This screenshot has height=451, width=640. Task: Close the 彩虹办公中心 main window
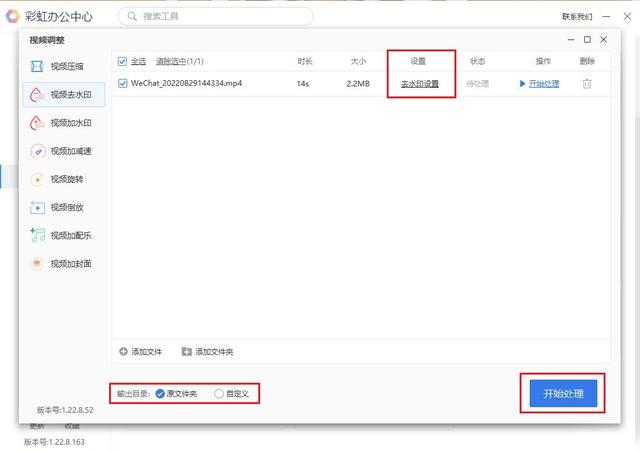[627, 16]
